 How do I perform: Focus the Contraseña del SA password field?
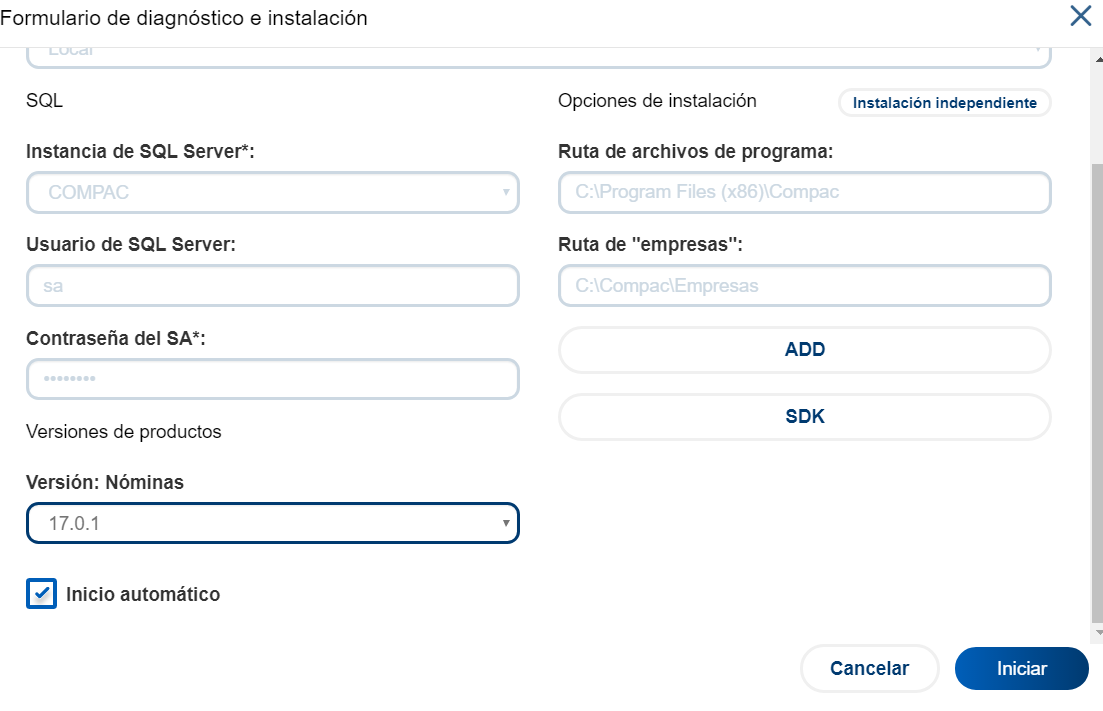tap(272, 379)
